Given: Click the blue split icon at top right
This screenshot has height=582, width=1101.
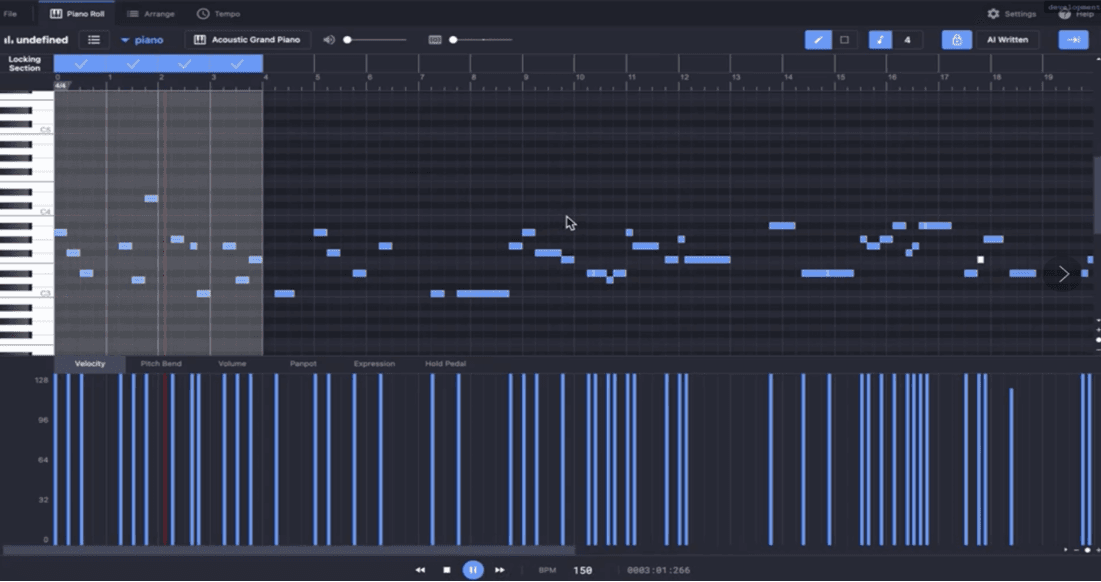Looking at the screenshot, I should coord(1074,40).
